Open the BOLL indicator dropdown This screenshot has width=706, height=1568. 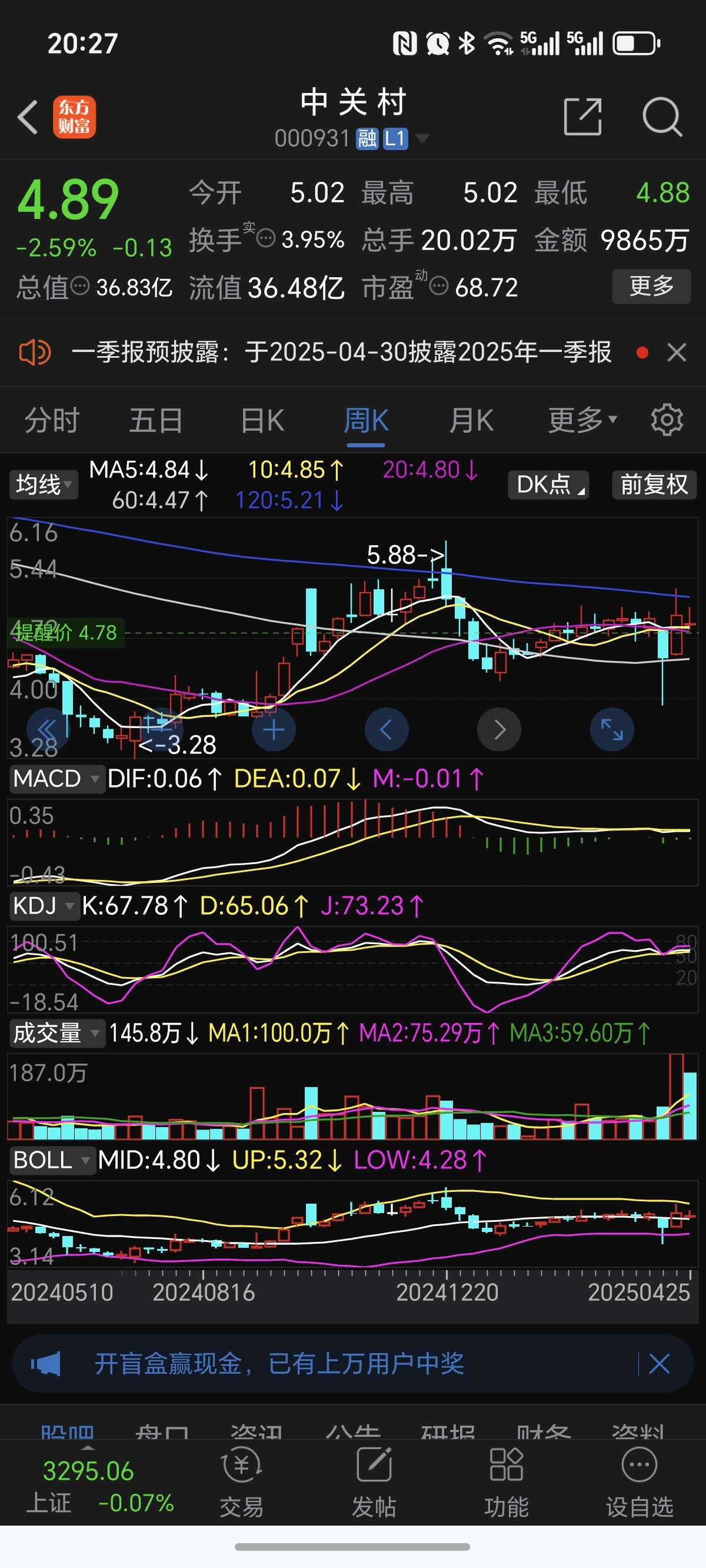pos(52,1160)
